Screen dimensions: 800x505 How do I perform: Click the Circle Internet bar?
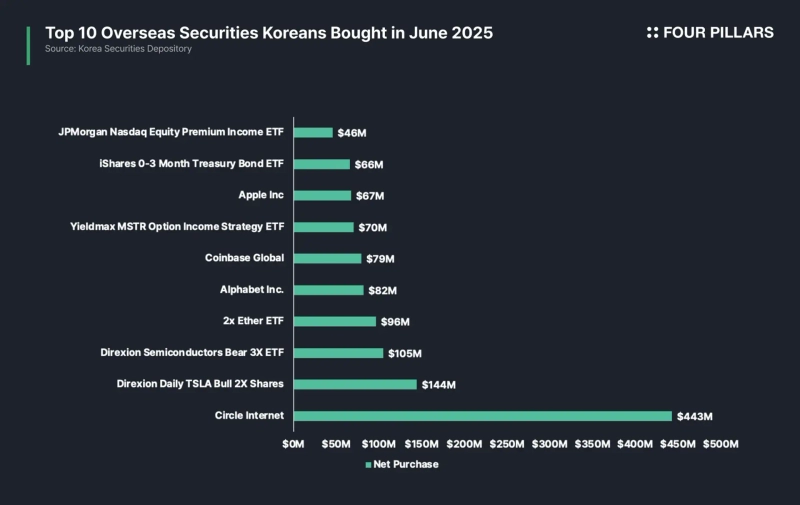click(x=482, y=416)
